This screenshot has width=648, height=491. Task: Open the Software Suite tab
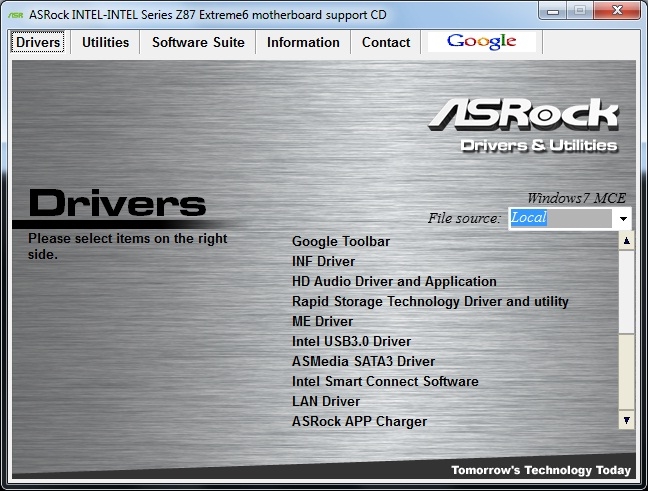click(198, 42)
